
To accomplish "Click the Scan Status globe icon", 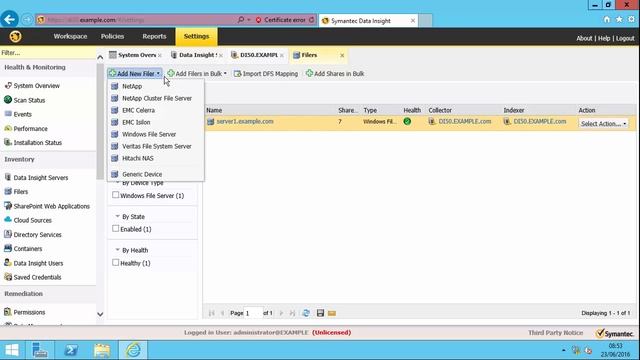I will [8, 100].
